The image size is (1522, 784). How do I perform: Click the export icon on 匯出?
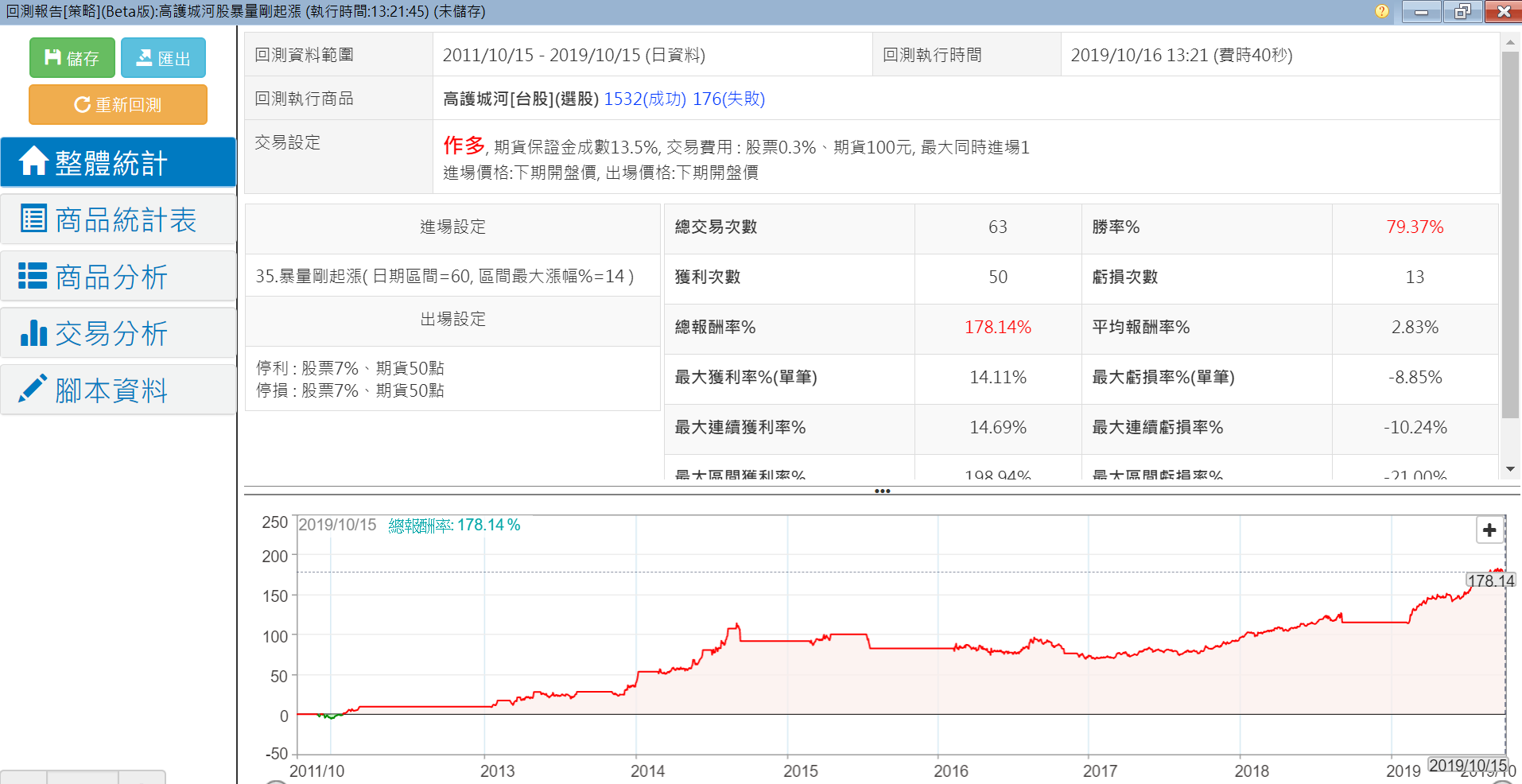click(x=144, y=57)
